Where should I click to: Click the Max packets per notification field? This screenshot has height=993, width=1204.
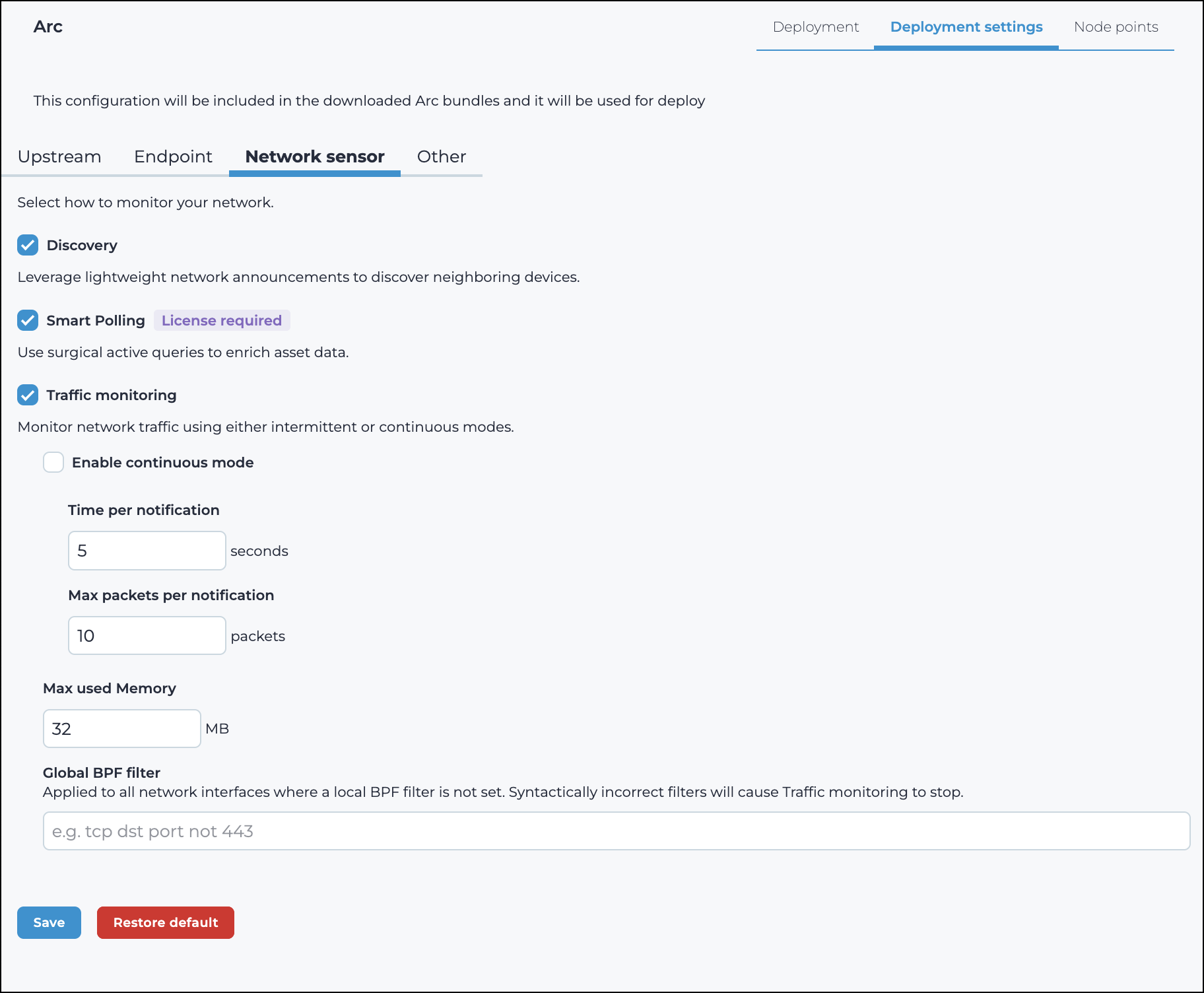[147, 636]
